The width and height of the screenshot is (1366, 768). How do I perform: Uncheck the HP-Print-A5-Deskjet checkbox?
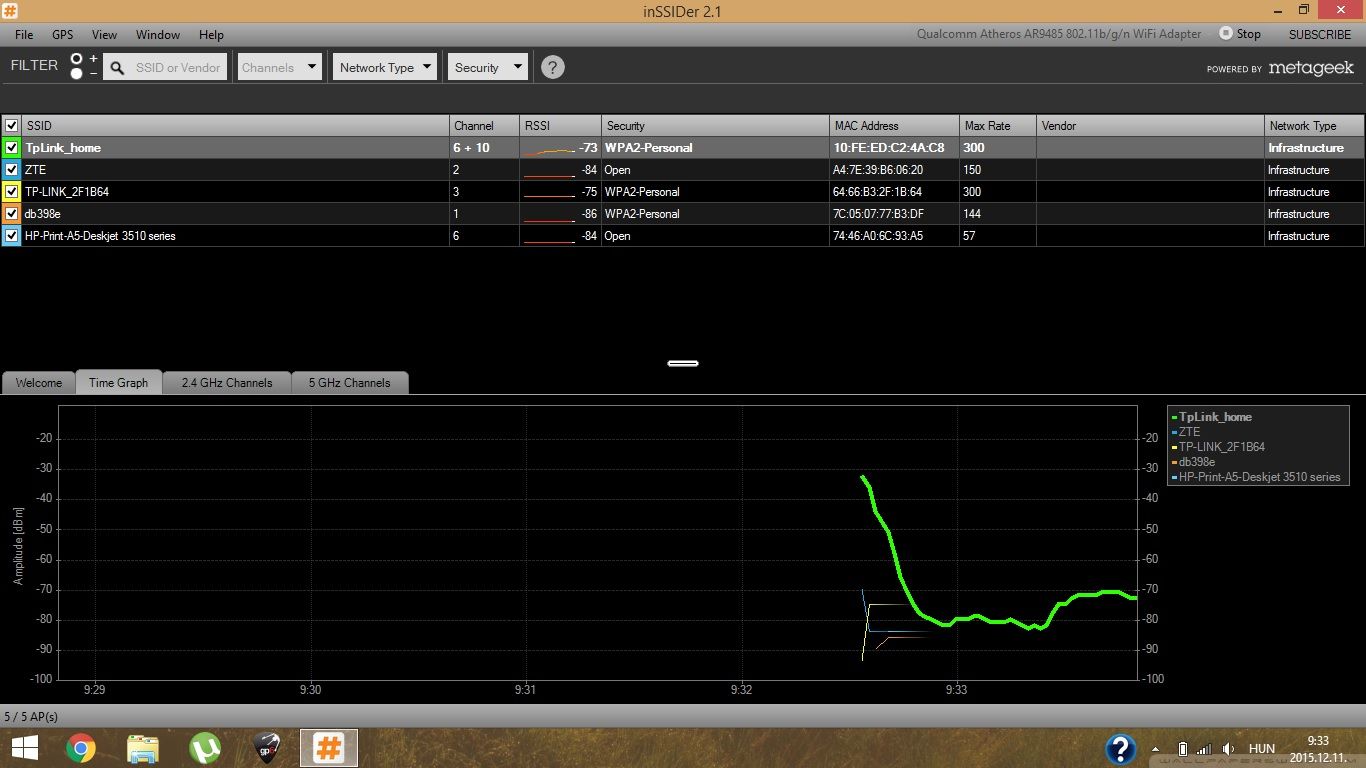coord(12,236)
